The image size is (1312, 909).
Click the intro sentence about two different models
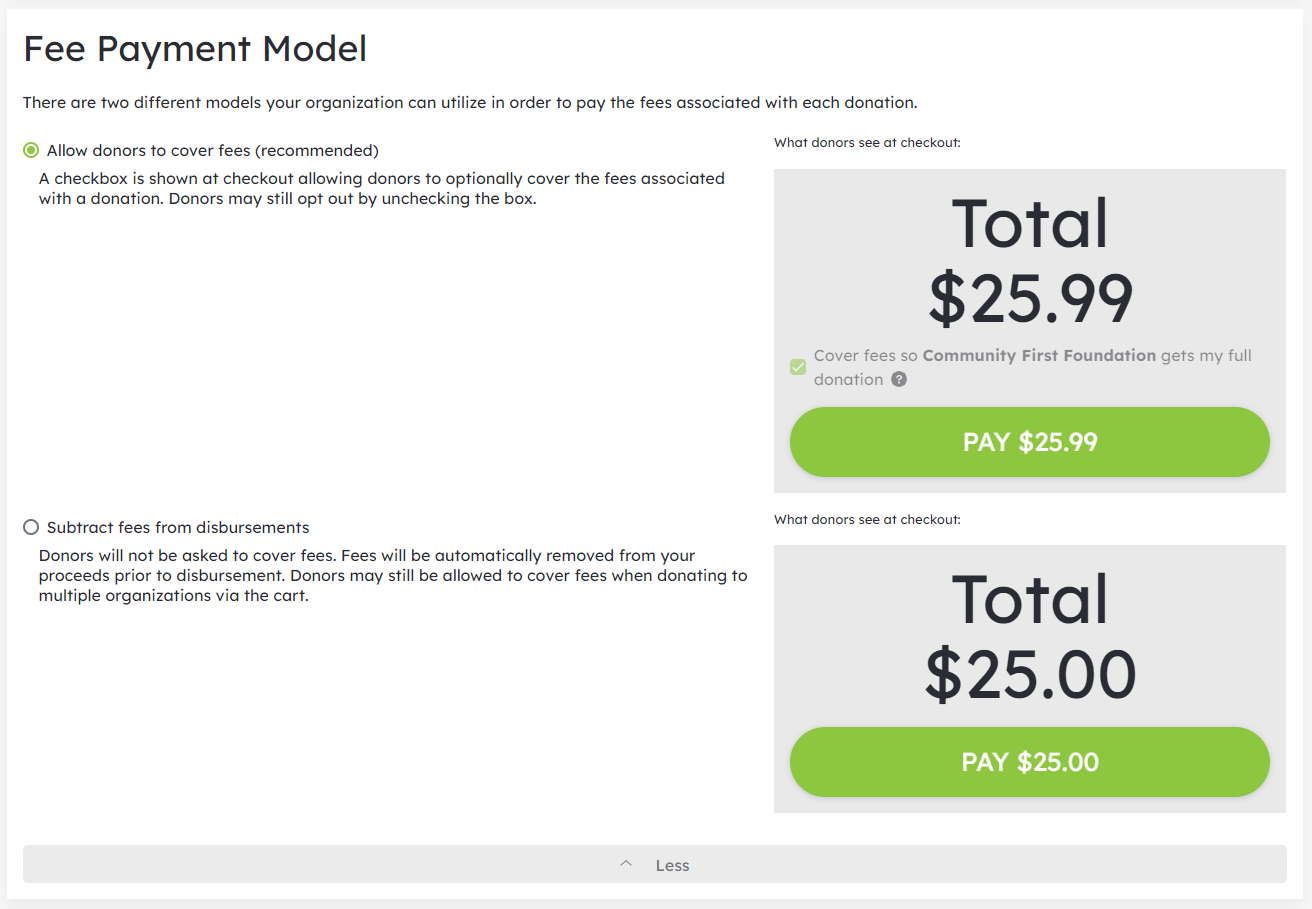pos(470,103)
